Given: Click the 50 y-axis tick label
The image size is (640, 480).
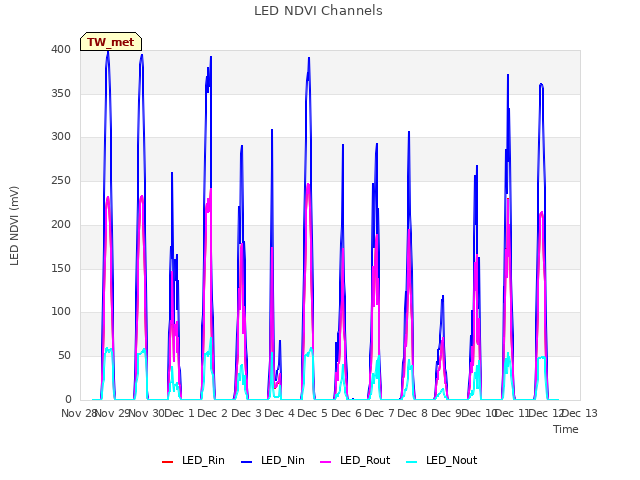Looking at the screenshot, I should [x=64, y=356].
